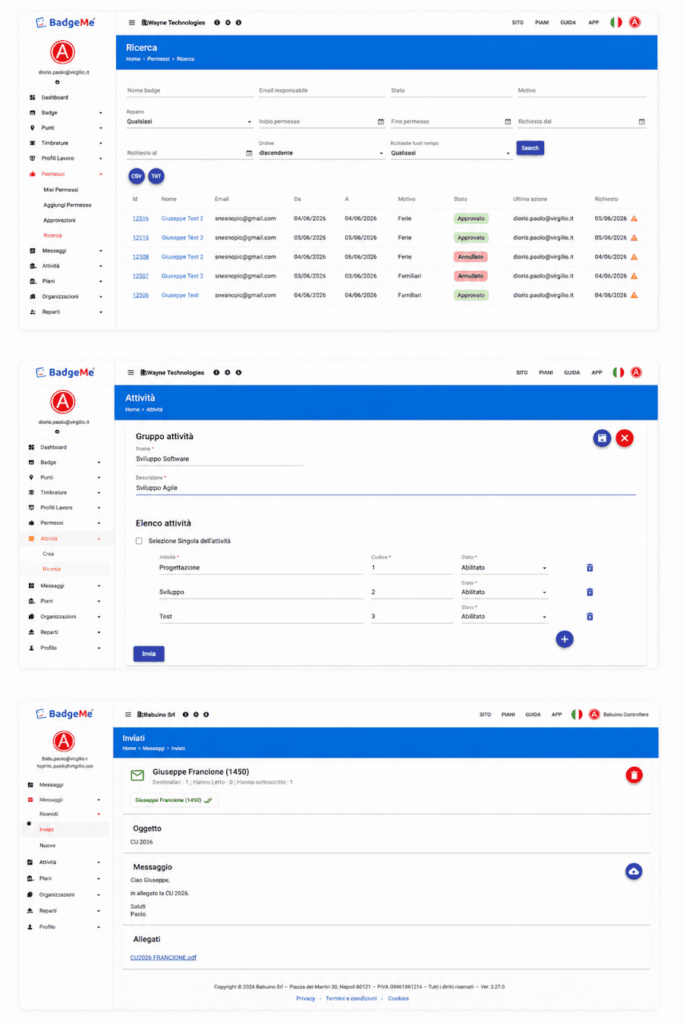Open Stato dropdown for Progettazione row
This screenshot has height=1024, width=683.
click(x=504, y=568)
